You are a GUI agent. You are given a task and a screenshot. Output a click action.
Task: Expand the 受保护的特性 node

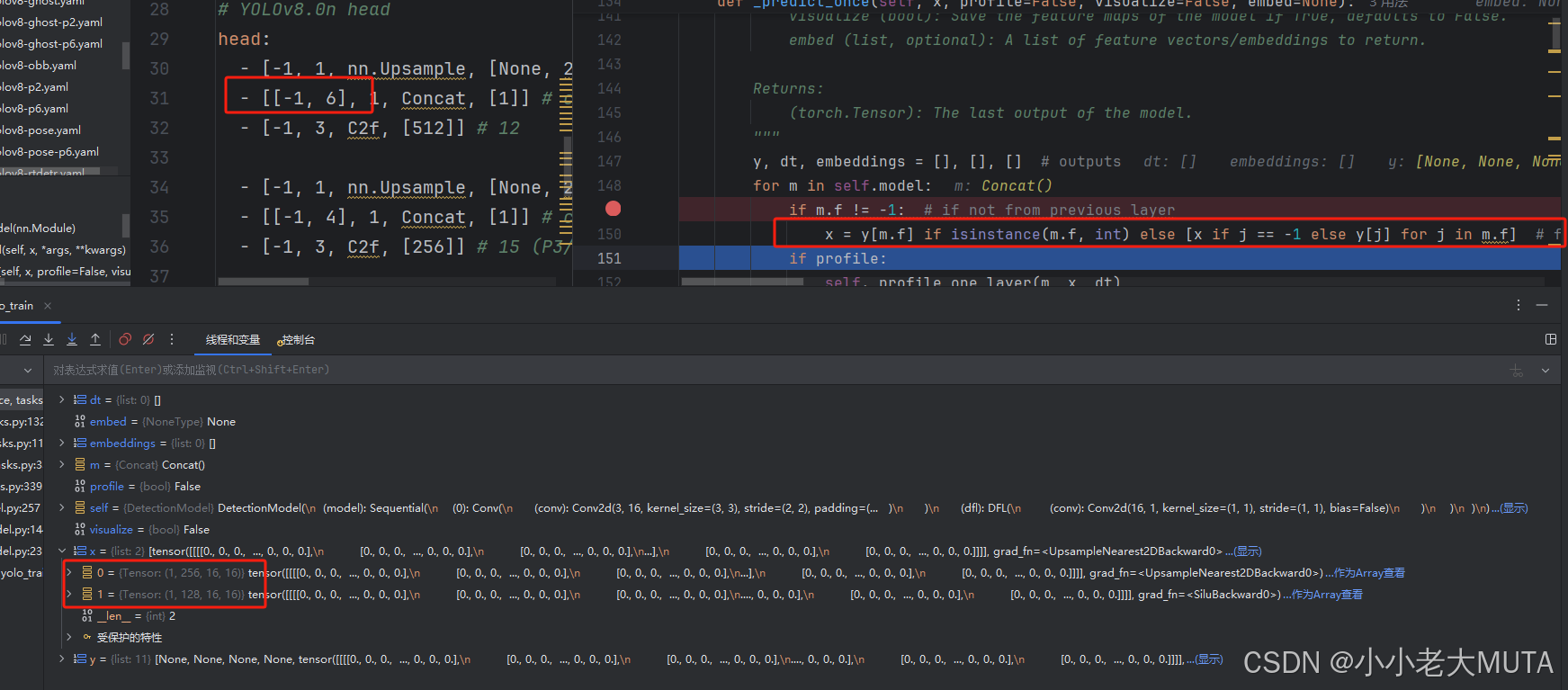point(69,637)
